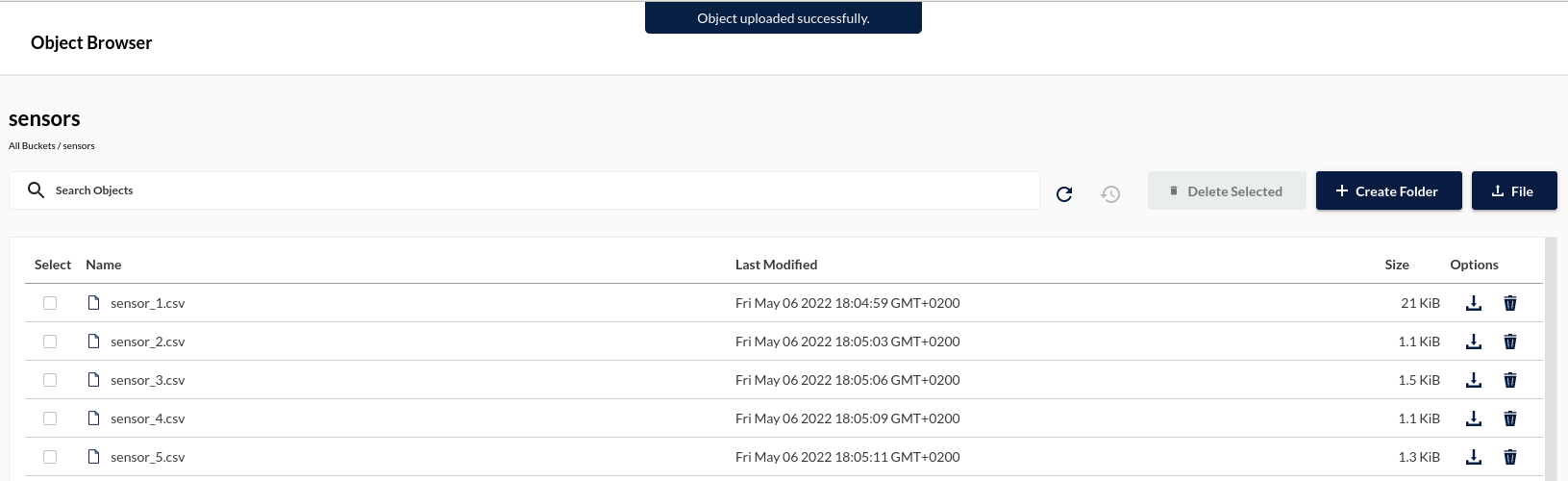Download sensor_1.csv using its download icon
This screenshot has height=481, width=1568.
pos(1473,303)
